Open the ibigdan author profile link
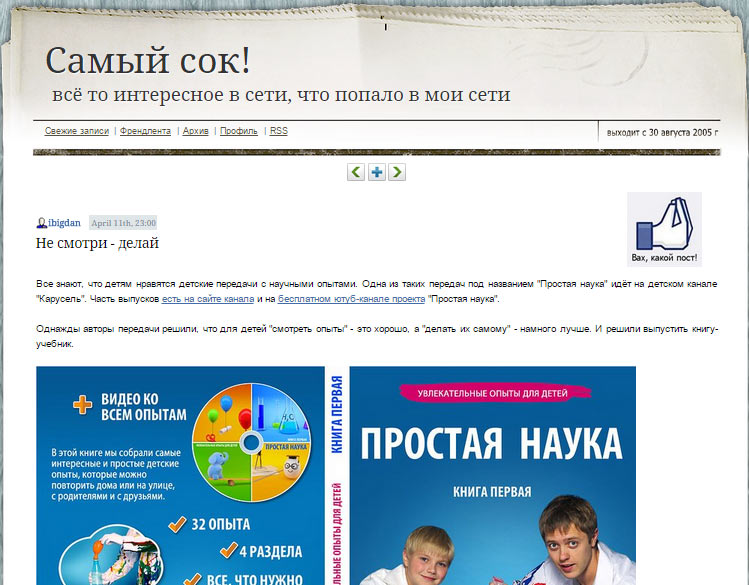The height and width of the screenshot is (585, 749). coord(64,223)
